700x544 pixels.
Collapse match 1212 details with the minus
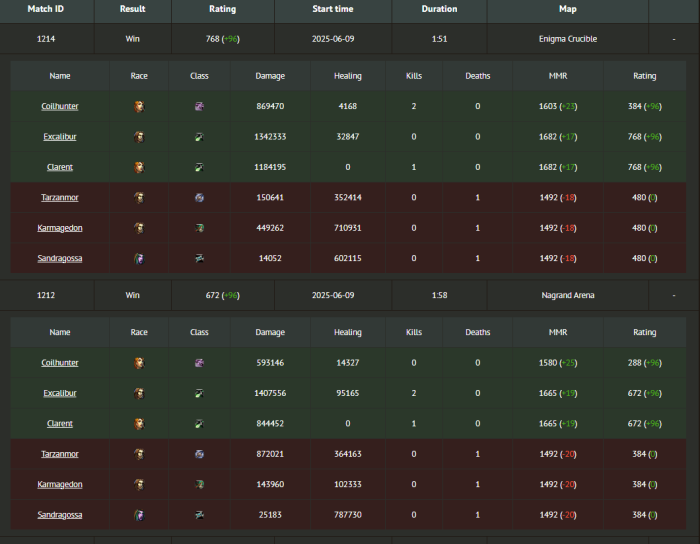[674, 296]
